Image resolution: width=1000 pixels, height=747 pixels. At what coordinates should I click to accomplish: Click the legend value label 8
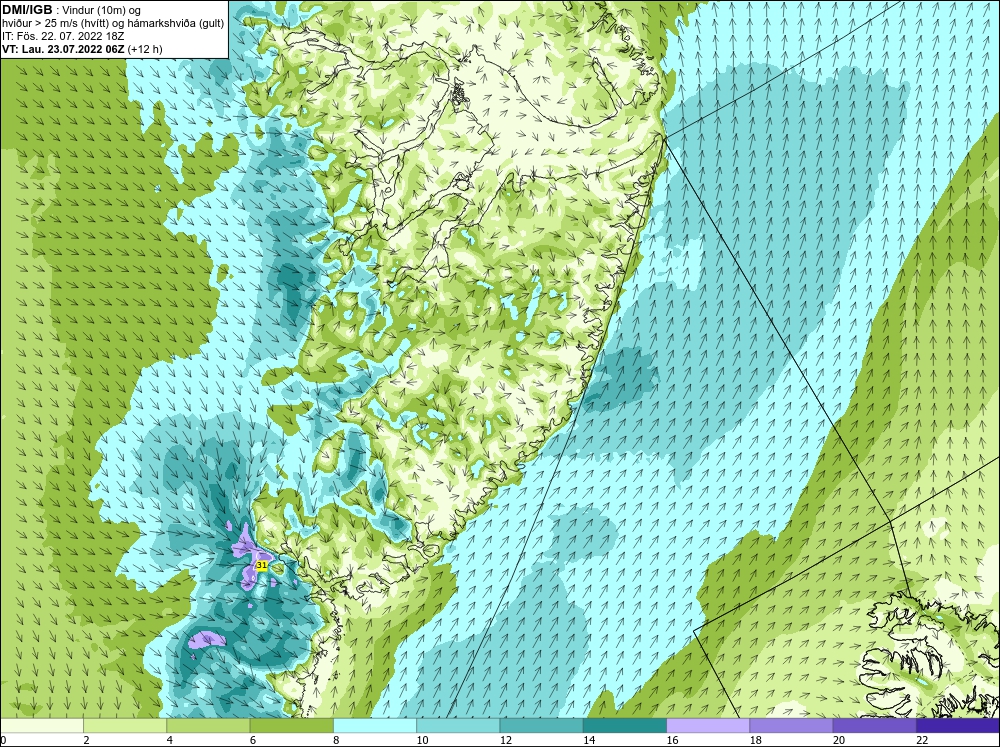[336, 740]
